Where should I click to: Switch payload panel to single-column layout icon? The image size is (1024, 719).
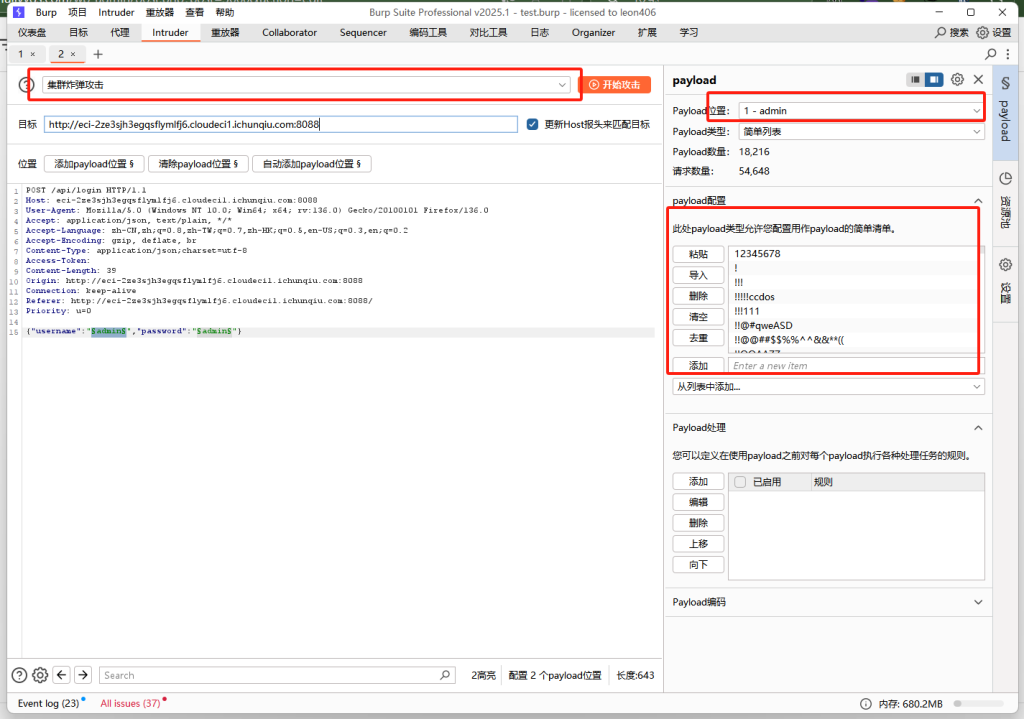[x=916, y=79]
